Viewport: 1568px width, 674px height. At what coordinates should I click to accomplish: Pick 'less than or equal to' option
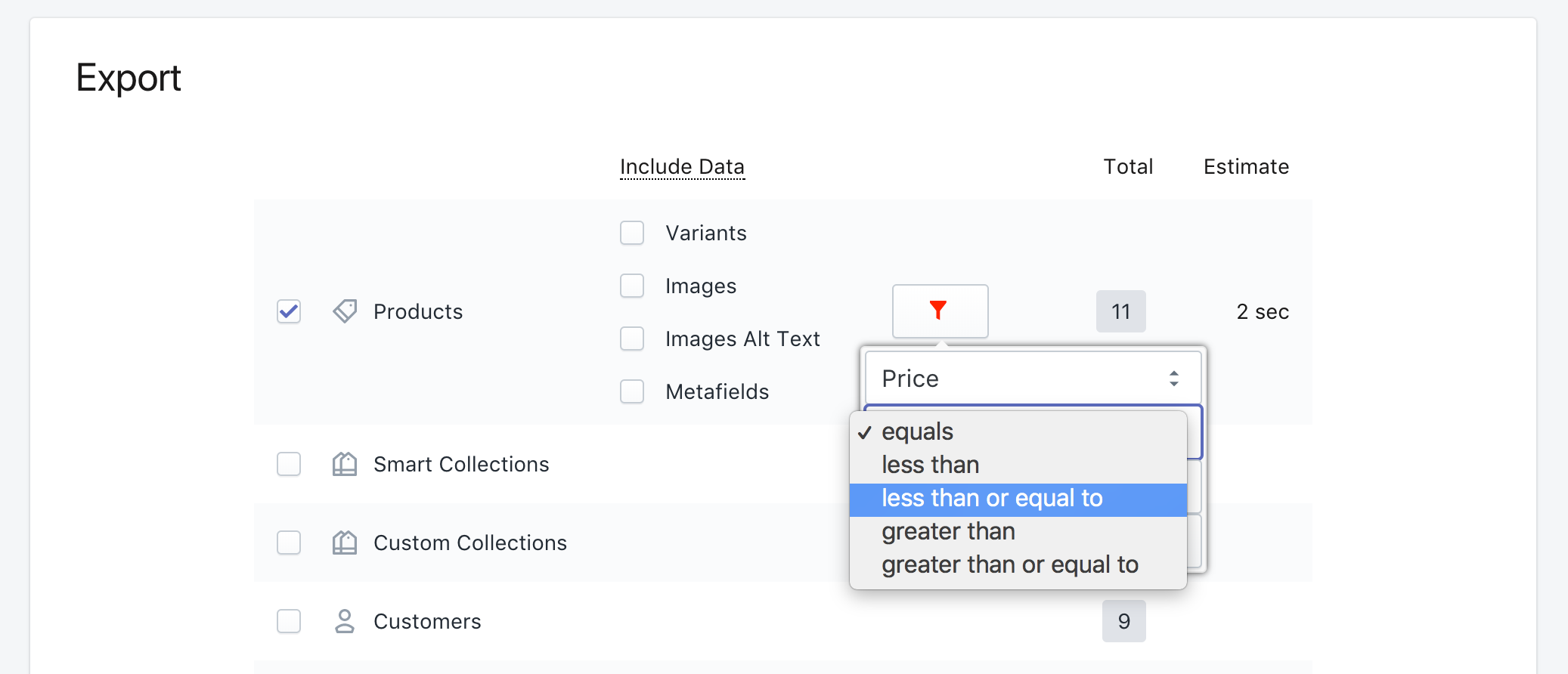point(992,499)
